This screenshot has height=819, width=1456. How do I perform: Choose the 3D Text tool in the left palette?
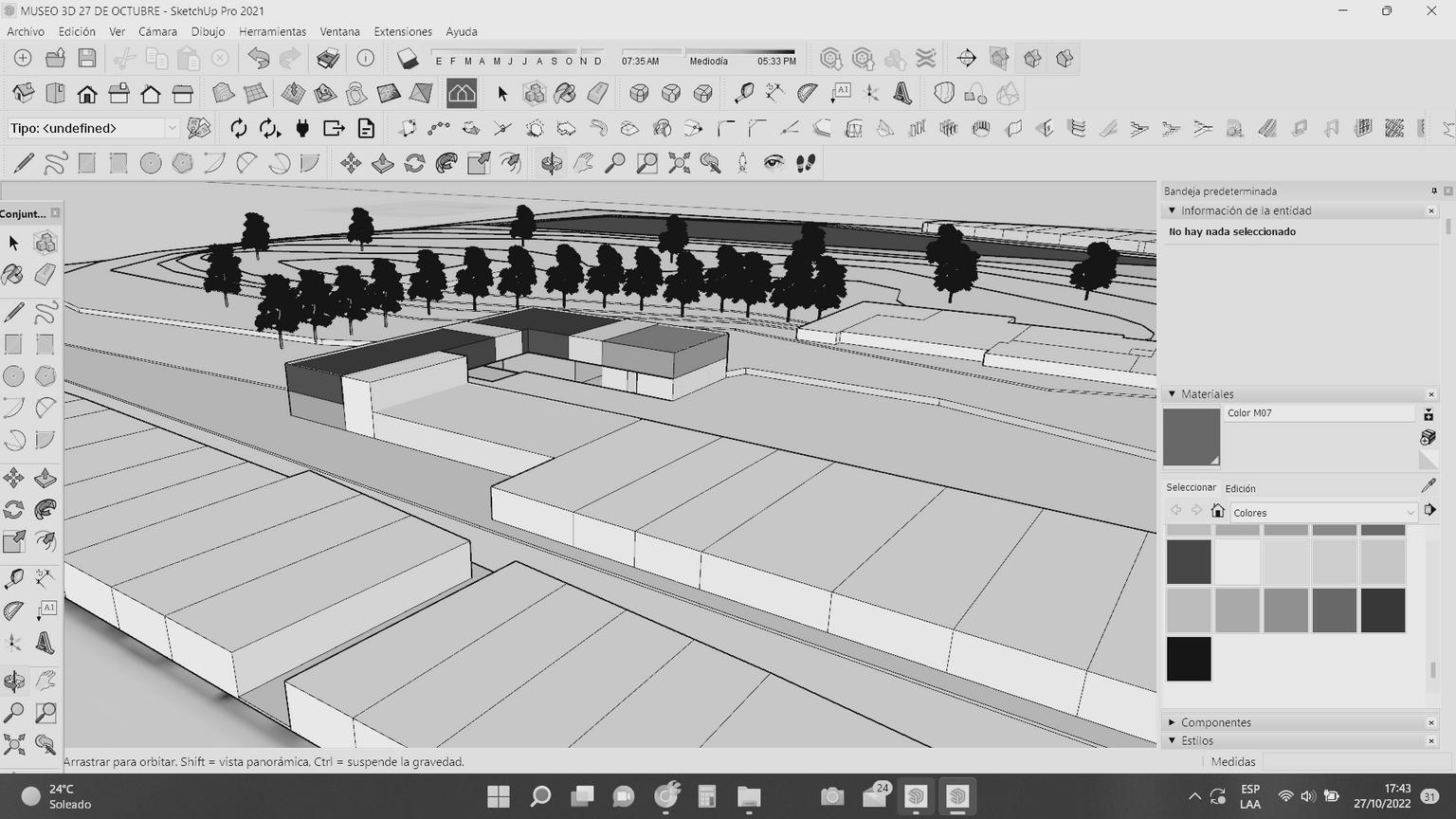45,644
